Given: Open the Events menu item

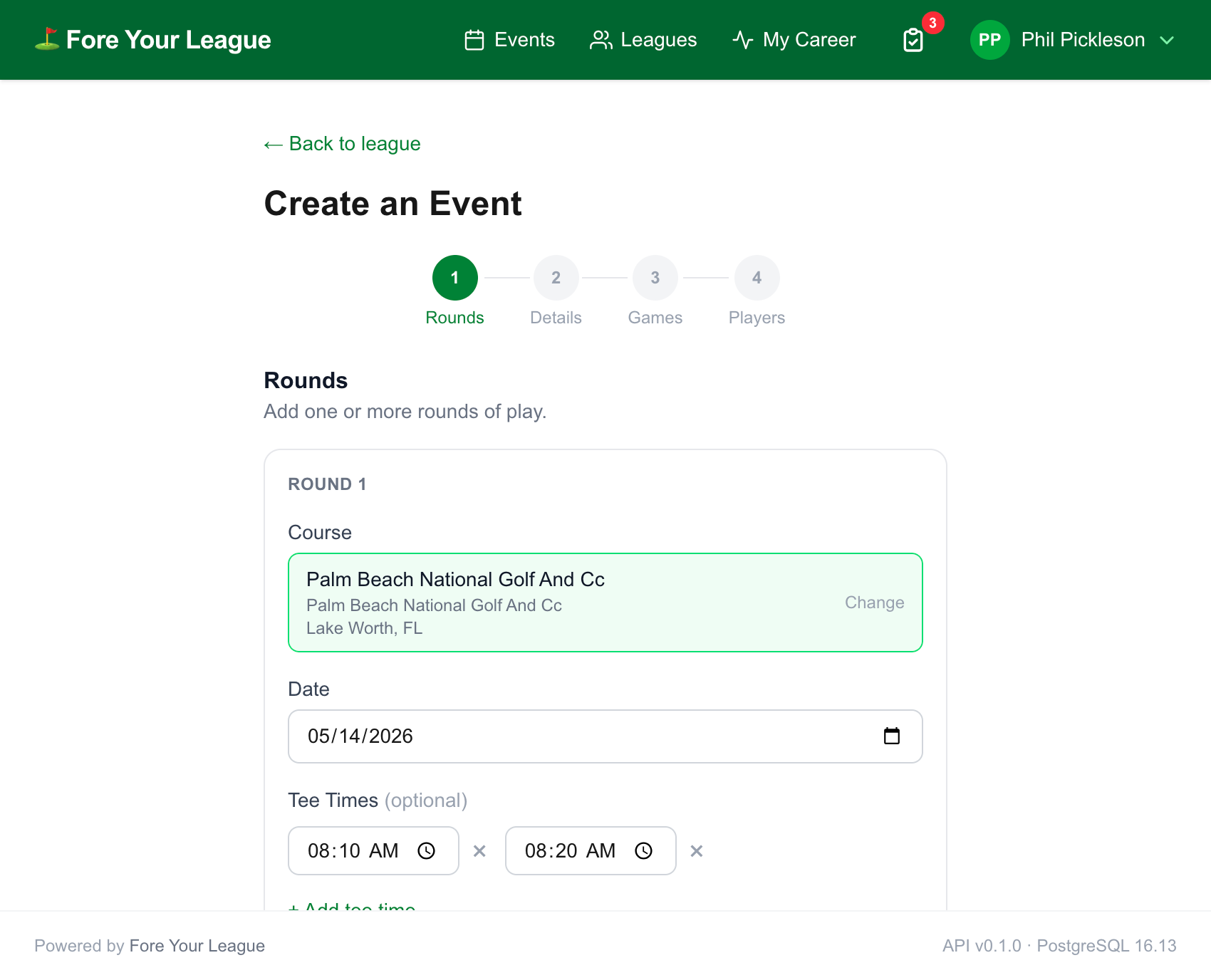Looking at the screenshot, I should click(509, 40).
